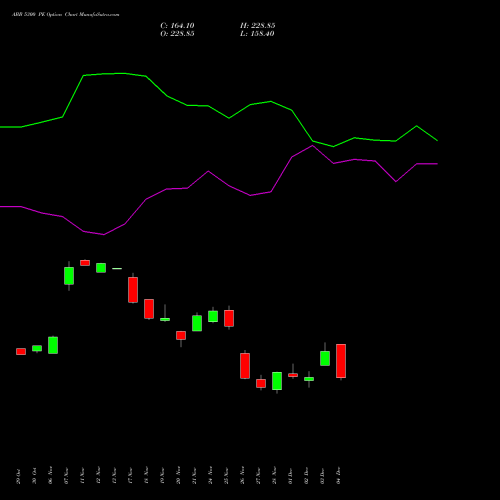Click the 06 Nov date label
This screenshot has width=500, height=500.
pyautogui.click(x=50, y=475)
